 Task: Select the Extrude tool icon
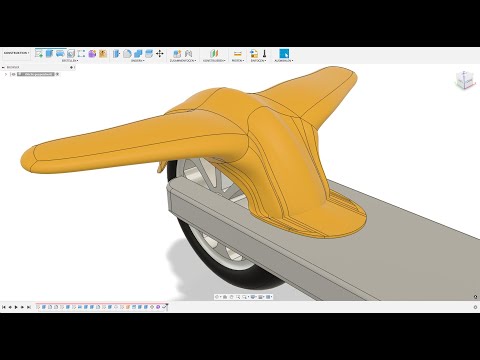(x=49, y=53)
